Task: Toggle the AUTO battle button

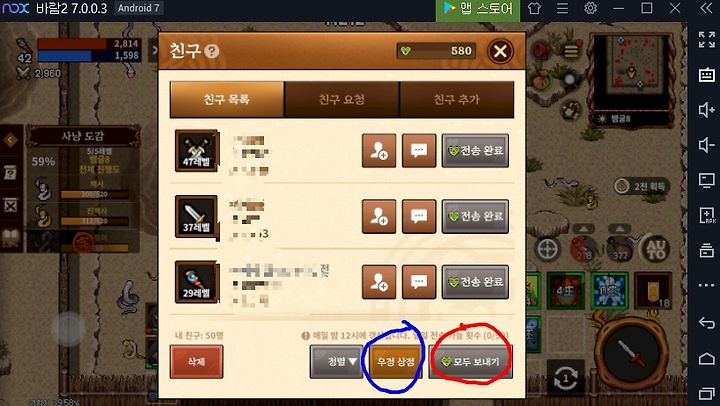Action: click(656, 249)
